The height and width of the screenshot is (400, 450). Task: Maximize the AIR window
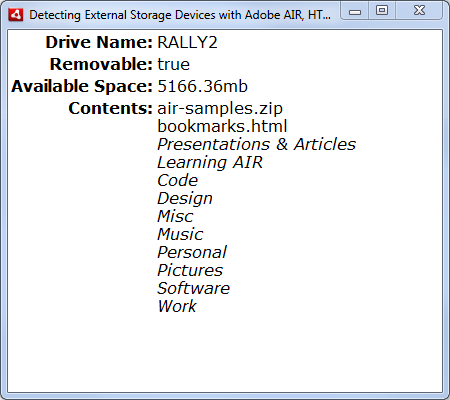[x=382, y=11]
